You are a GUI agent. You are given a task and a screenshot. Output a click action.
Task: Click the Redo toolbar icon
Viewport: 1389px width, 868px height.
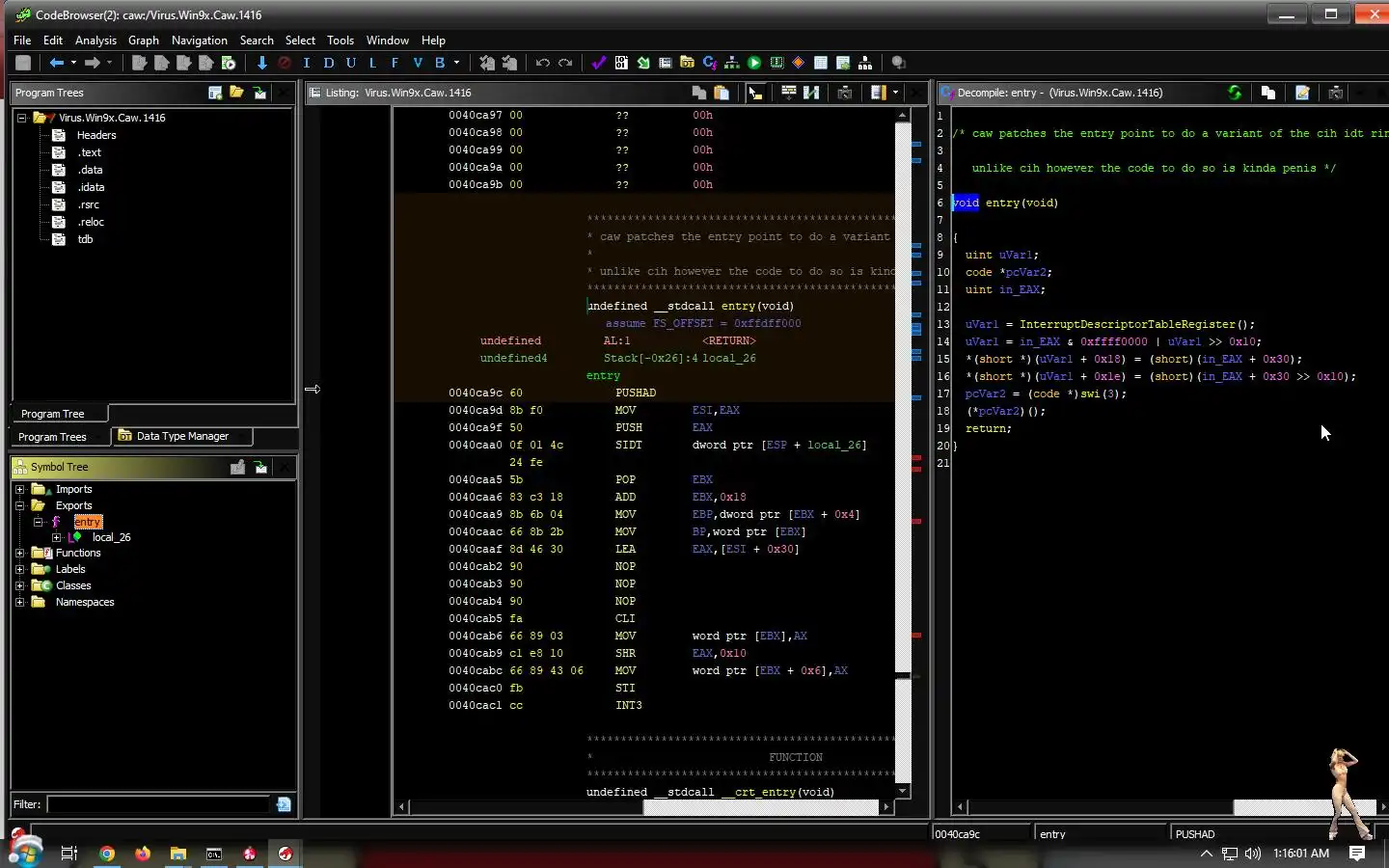pos(565,63)
